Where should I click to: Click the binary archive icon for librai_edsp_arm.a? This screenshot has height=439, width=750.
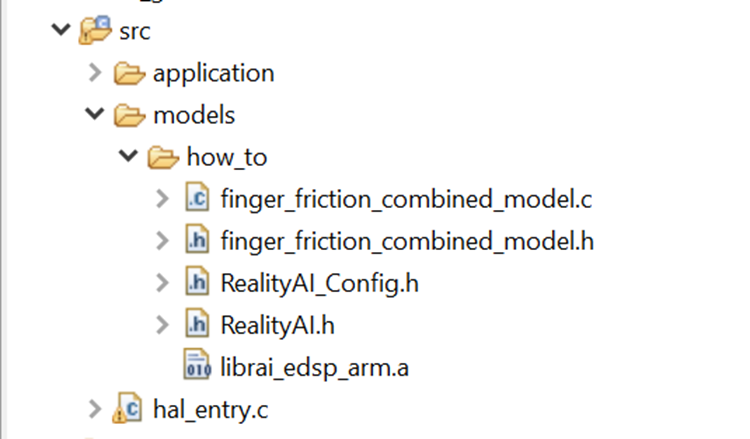coord(197,367)
